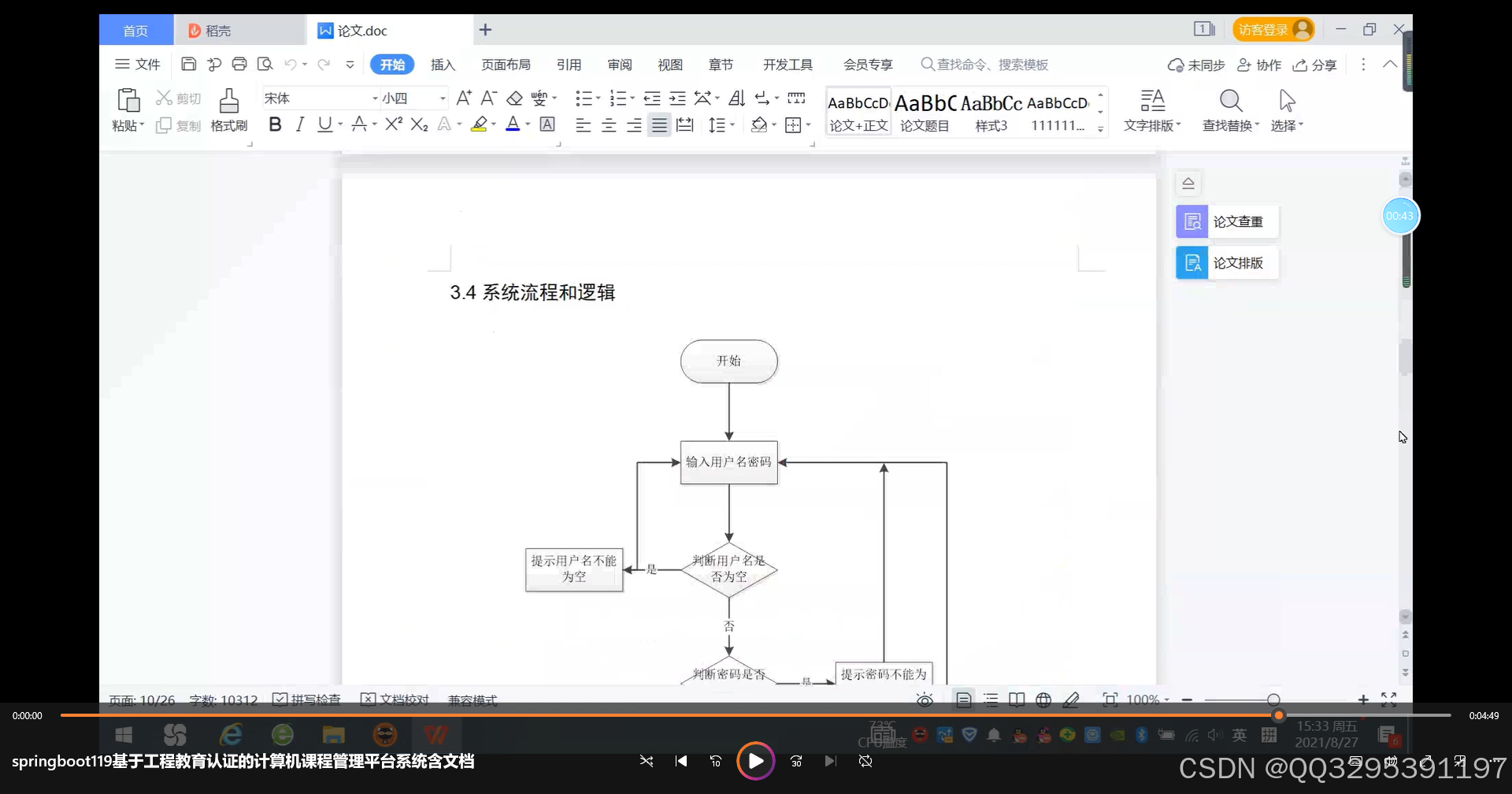This screenshot has height=794, width=1512.
Task: Align text right
Action: pos(634,125)
